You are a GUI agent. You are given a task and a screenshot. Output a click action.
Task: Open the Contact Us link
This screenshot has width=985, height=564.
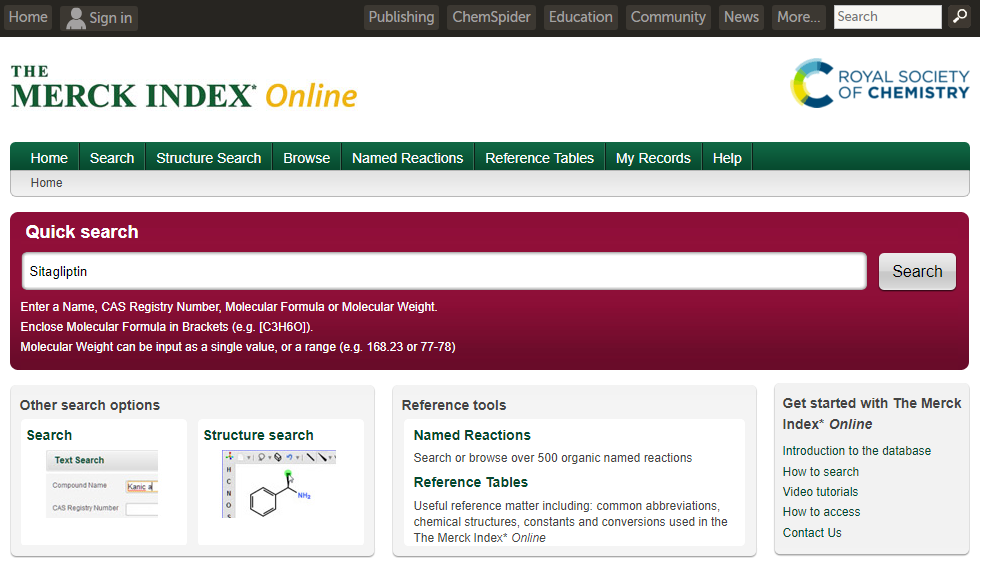(x=812, y=533)
